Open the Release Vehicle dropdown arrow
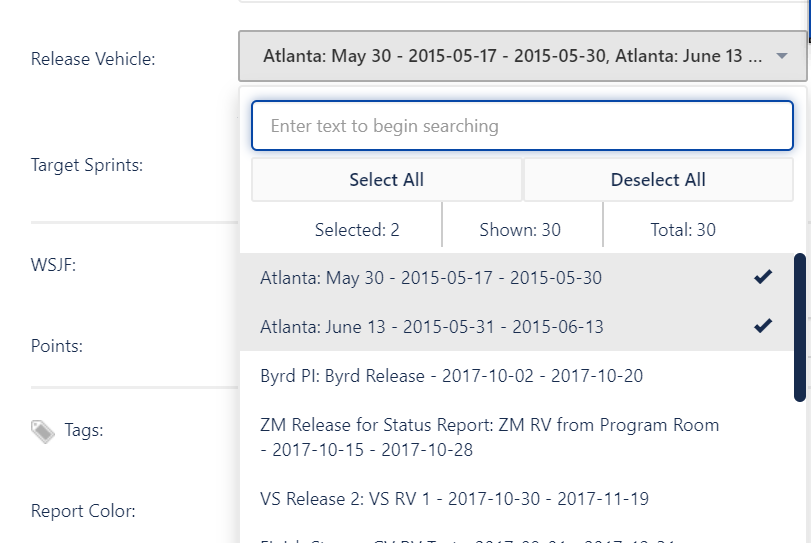Screen dimensions: 811x543 [782, 56]
